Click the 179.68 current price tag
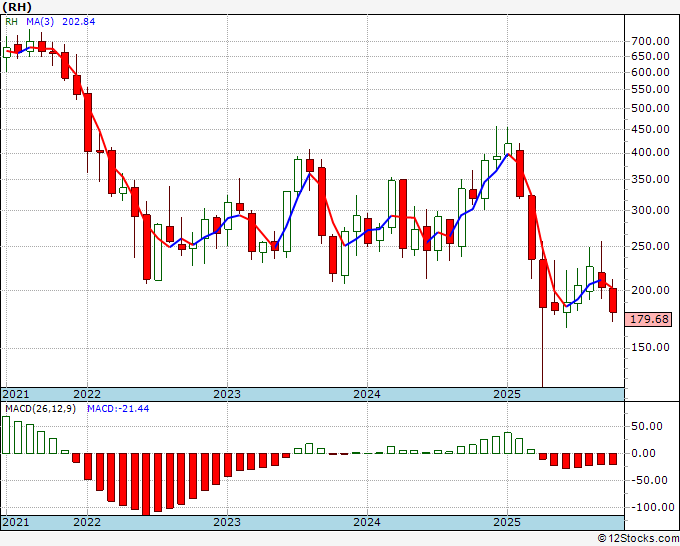Viewport: 680px width, 546px height. (x=648, y=319)
